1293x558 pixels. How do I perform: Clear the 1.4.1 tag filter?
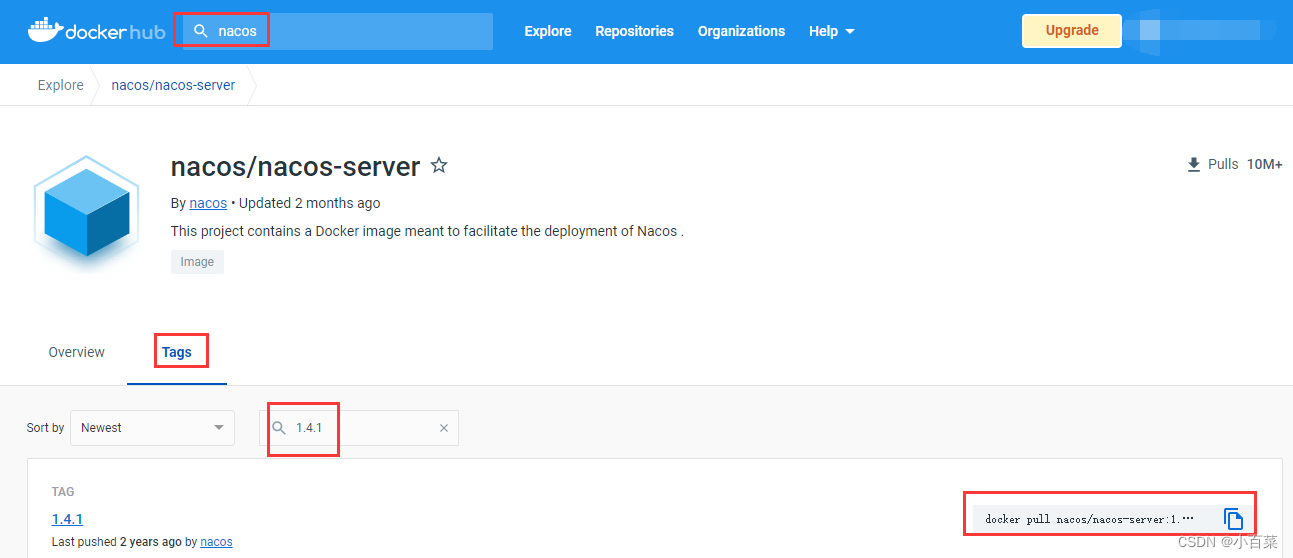(444, 428)
